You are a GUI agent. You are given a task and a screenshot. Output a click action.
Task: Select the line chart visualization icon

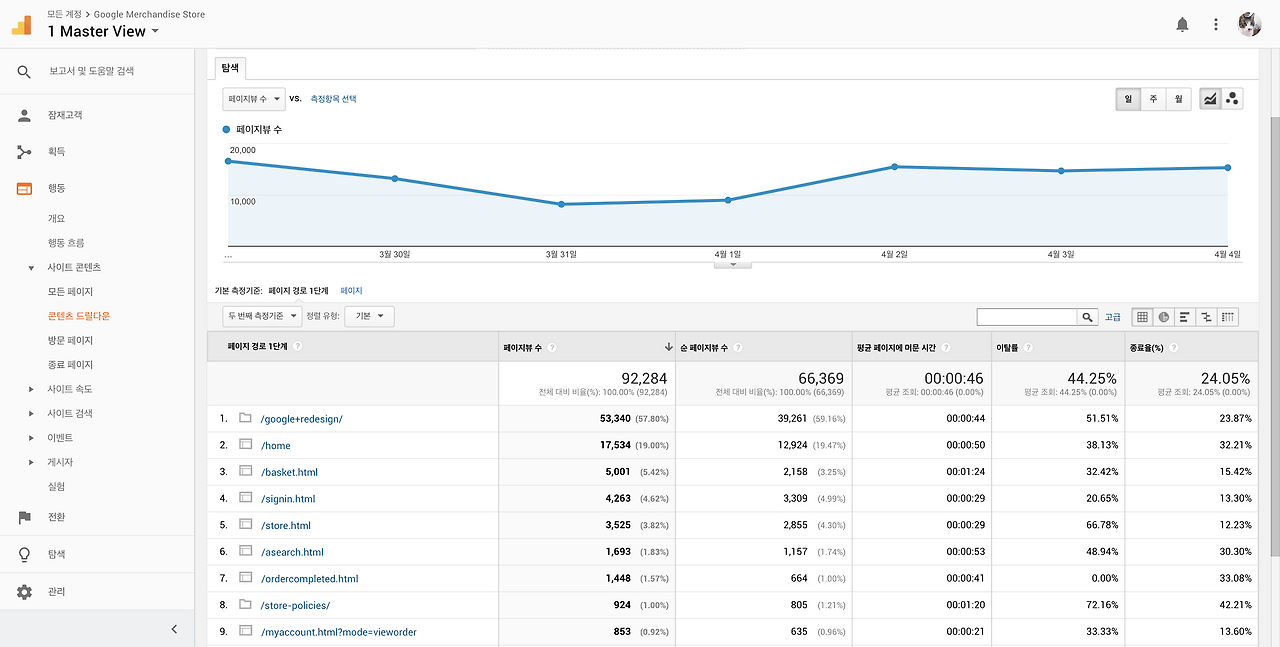(x=1210, y=98)
